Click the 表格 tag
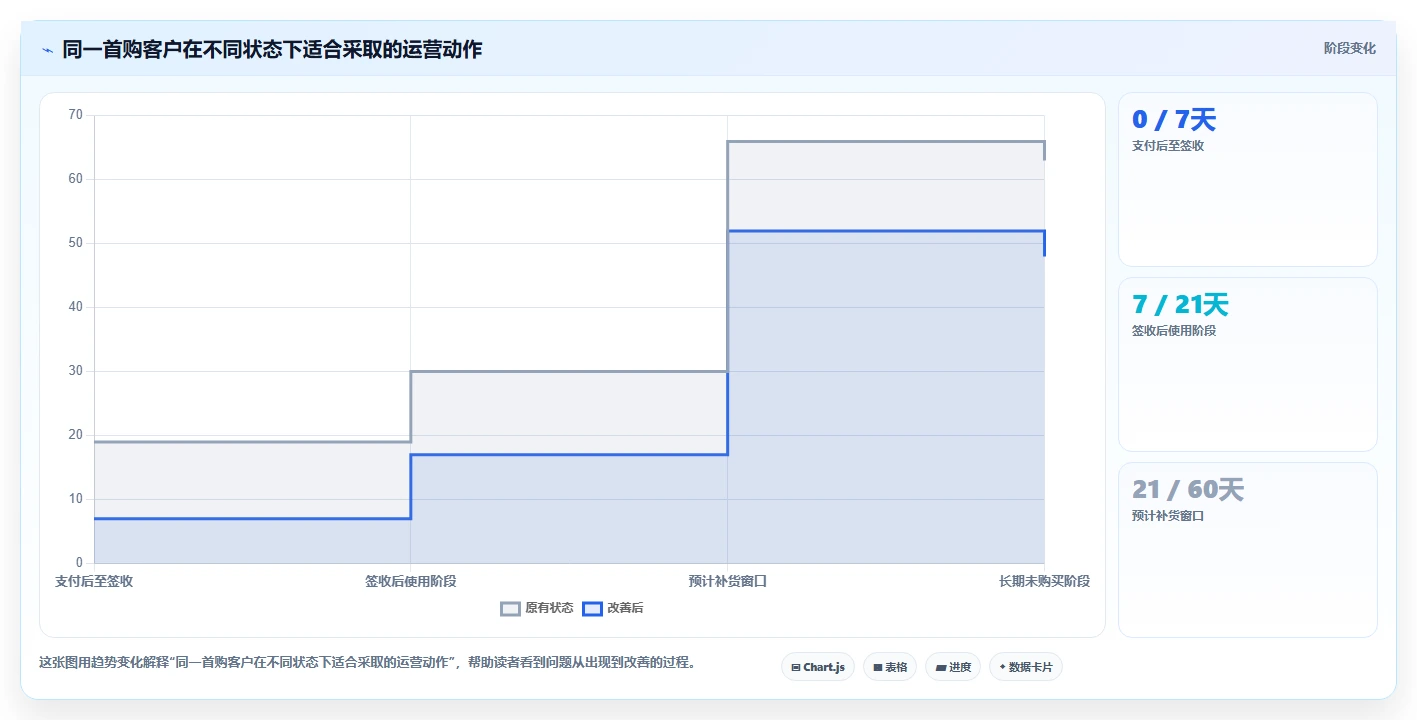1417x720 pixels. 889,667
